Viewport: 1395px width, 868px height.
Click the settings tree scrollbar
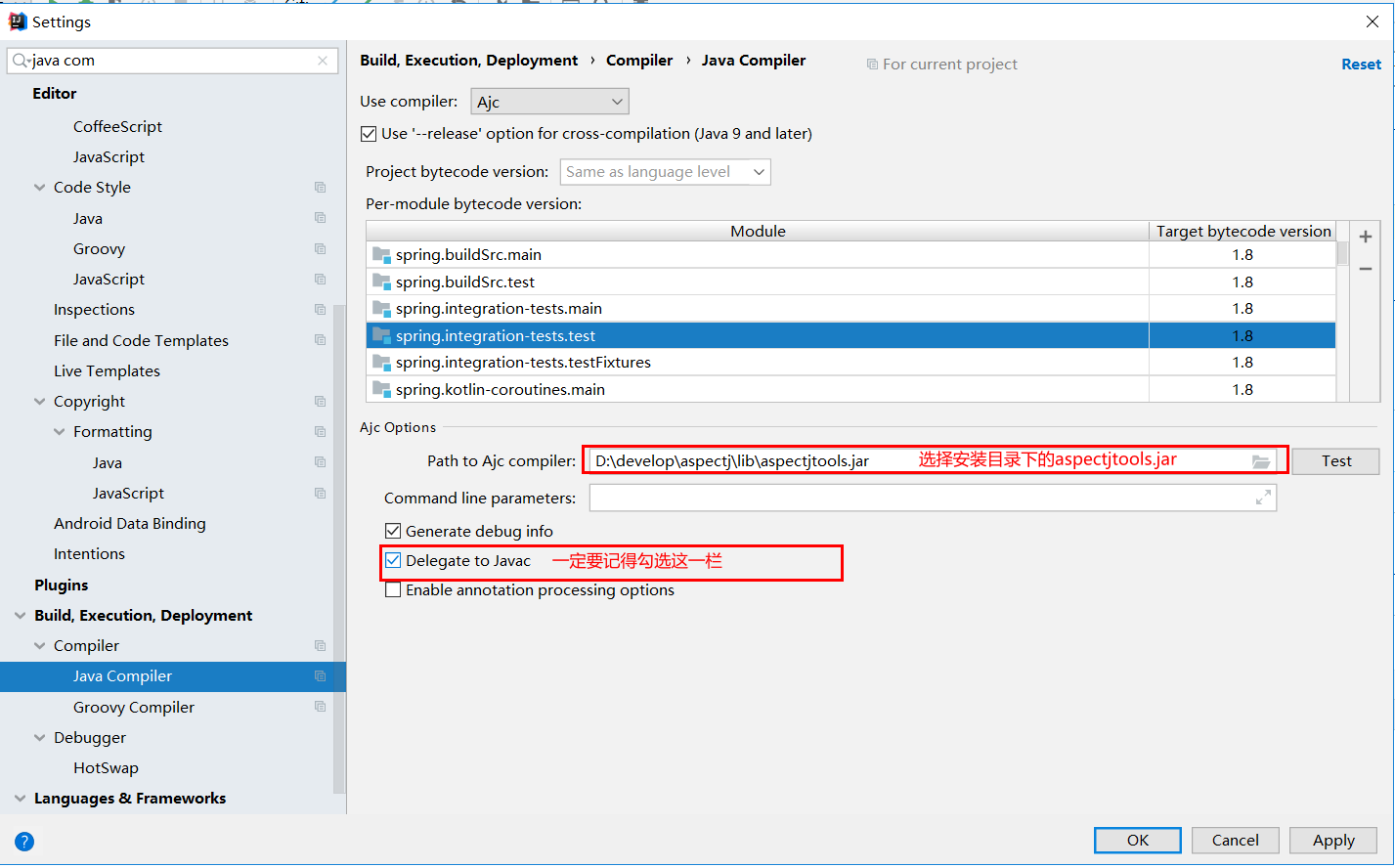(339, 547)
